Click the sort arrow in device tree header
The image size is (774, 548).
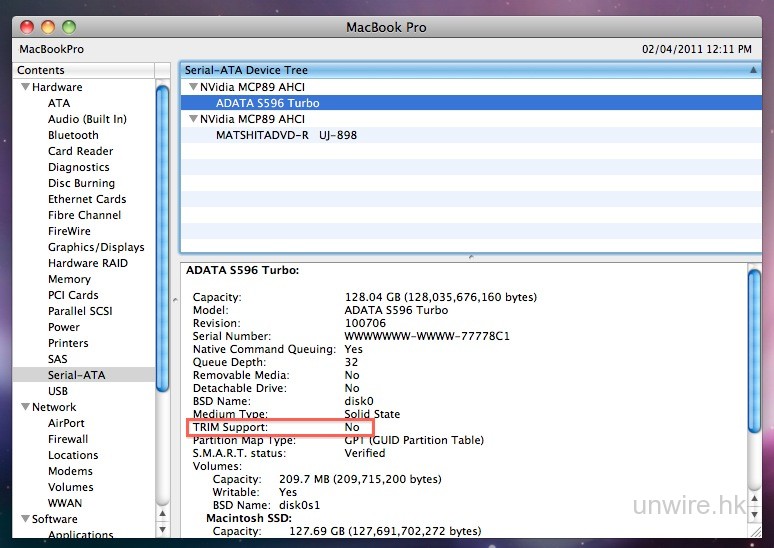click(753, 70)
